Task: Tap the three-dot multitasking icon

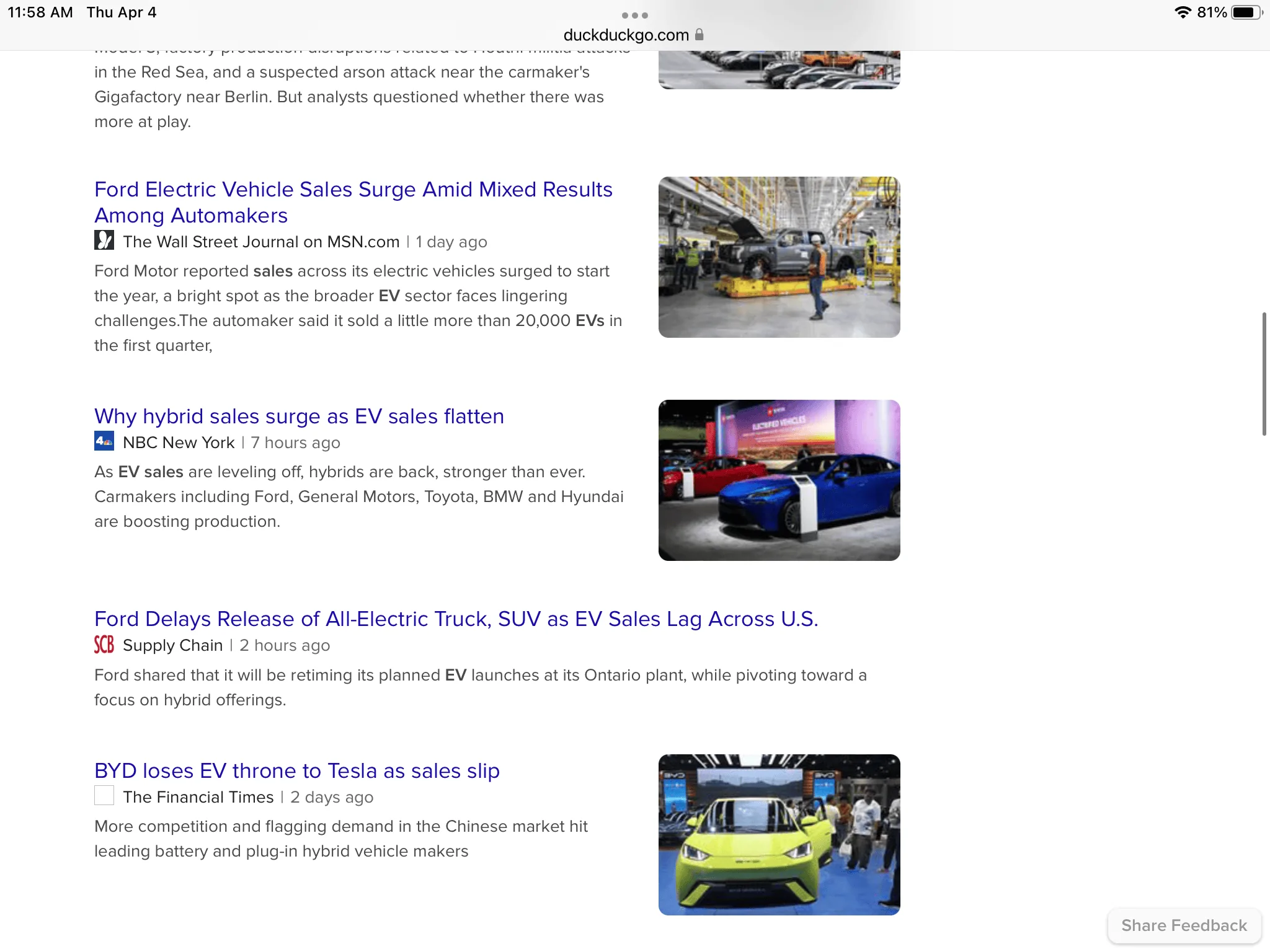Action: coord(635,15)
